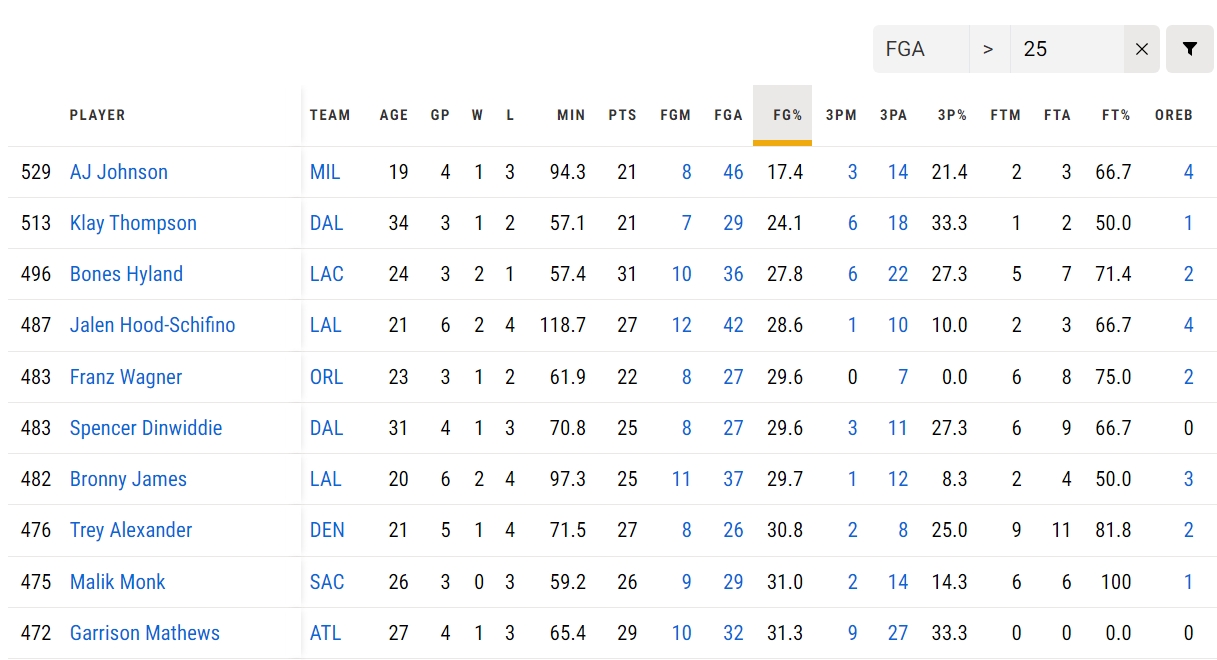
Task: Sort table by FG% column header
Action: (787, 115)
